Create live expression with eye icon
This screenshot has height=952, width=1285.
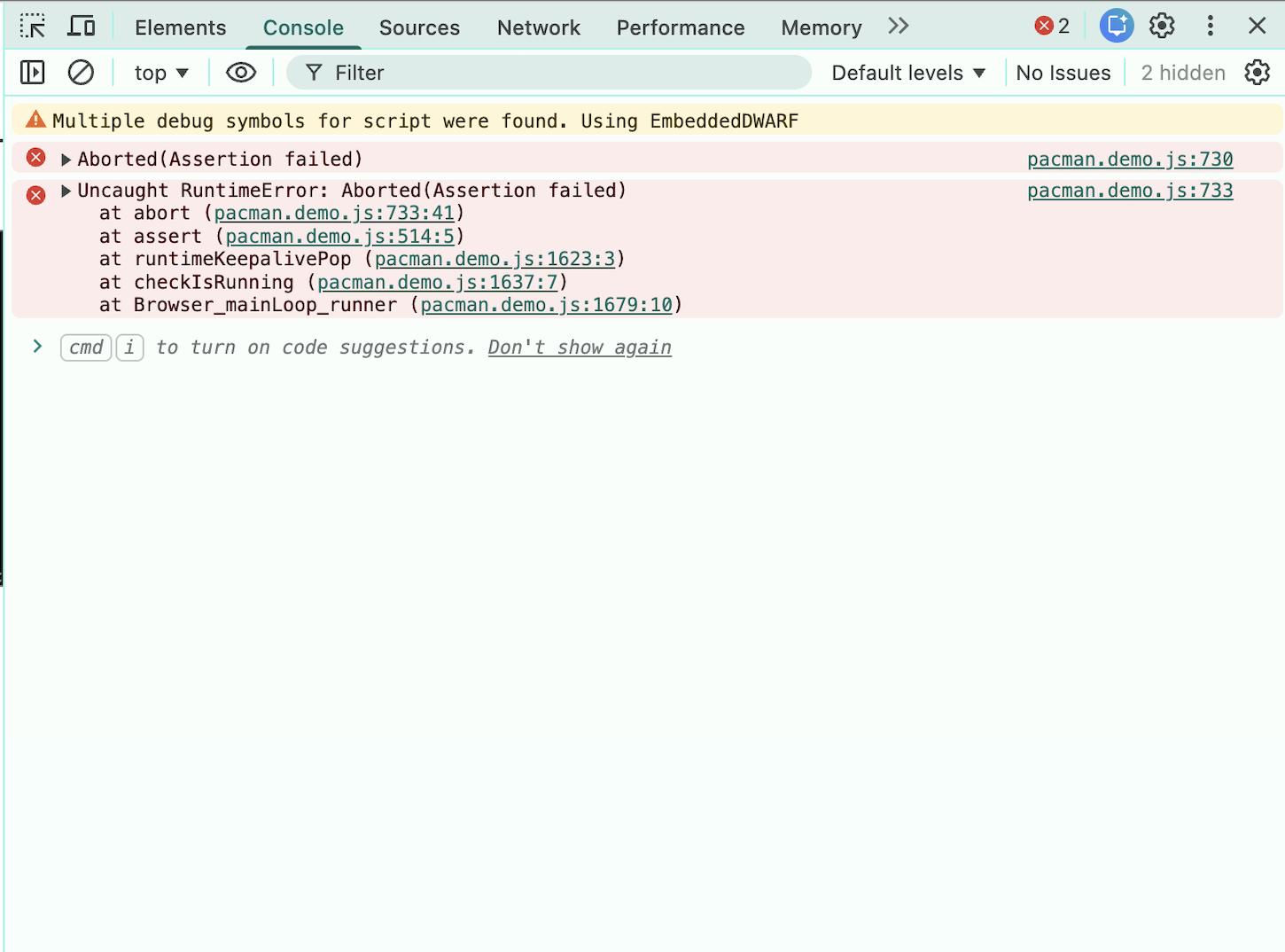[241, 73]
